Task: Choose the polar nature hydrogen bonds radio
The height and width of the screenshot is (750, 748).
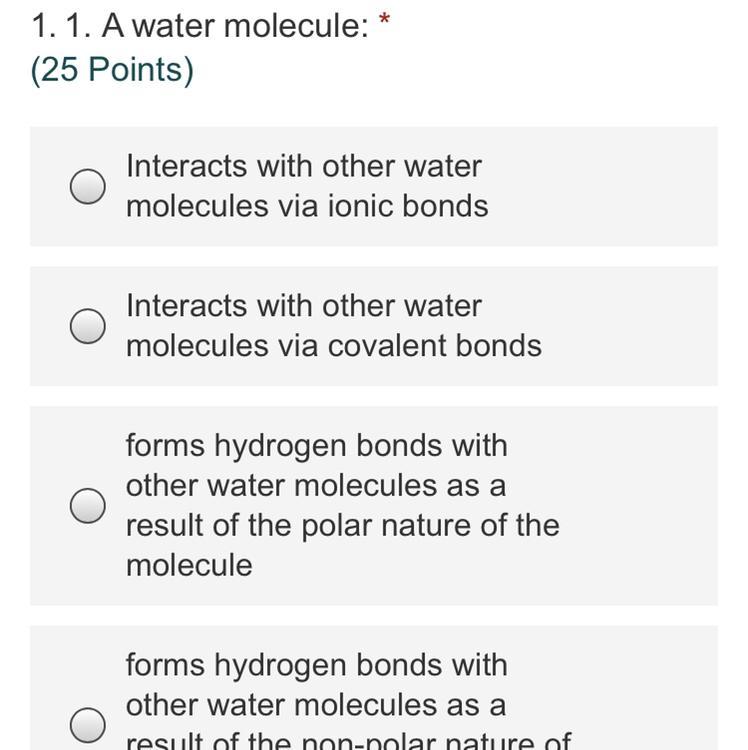Action: pos(88,506)
